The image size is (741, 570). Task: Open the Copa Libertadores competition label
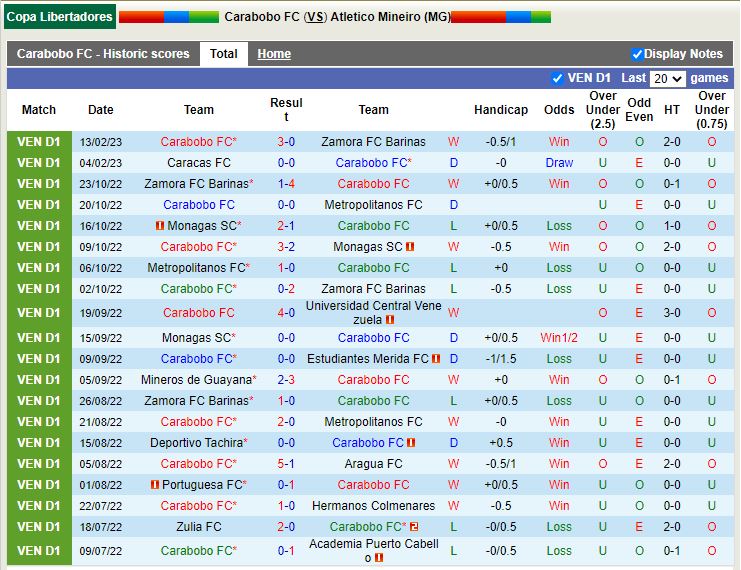59,17
